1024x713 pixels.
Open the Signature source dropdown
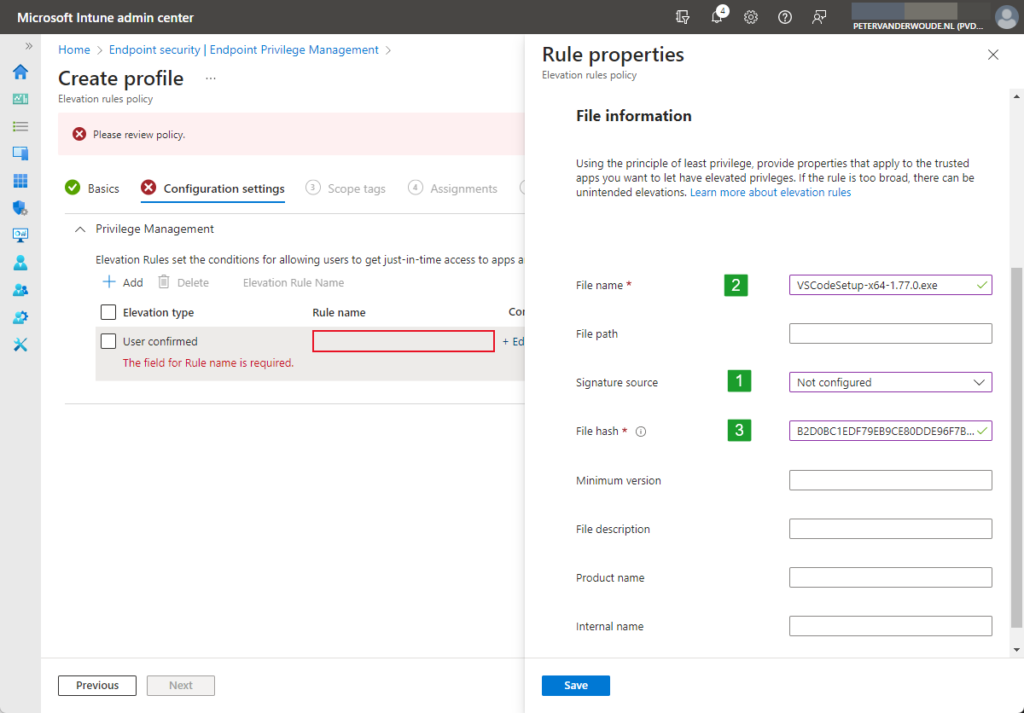890,382
